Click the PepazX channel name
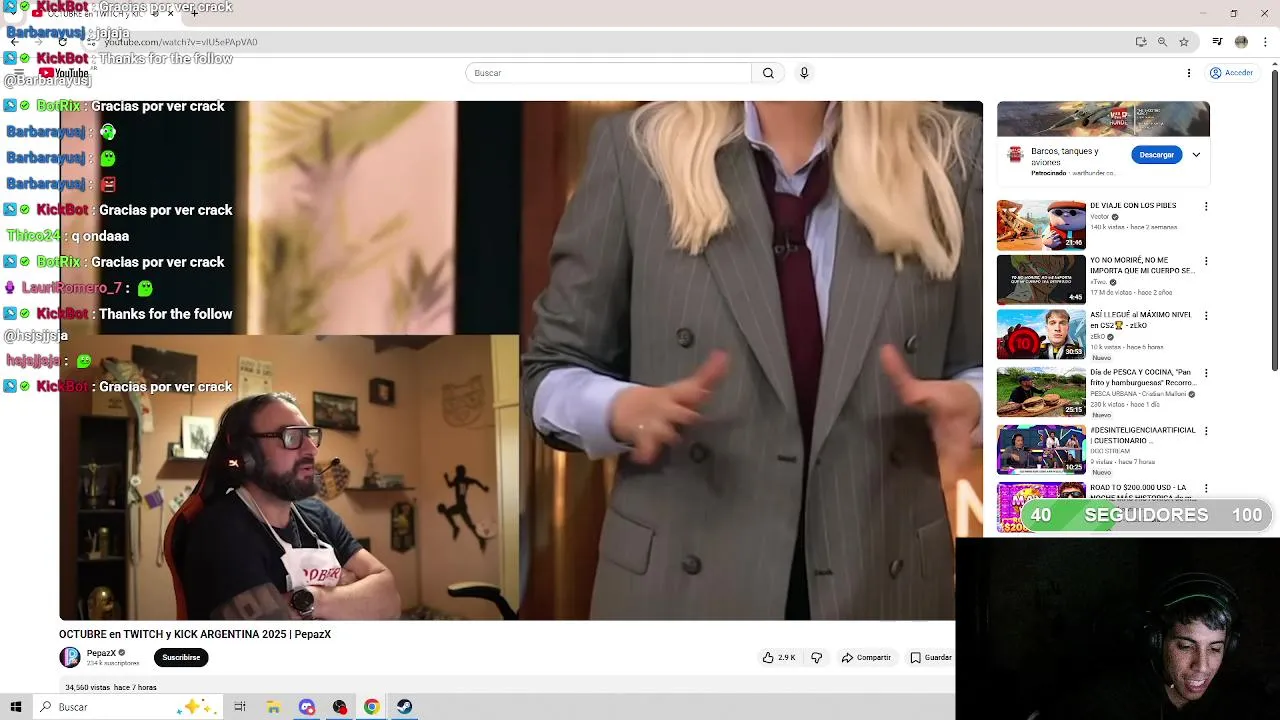The width and height of the screenshot is (1280, 720). [101, 653]
